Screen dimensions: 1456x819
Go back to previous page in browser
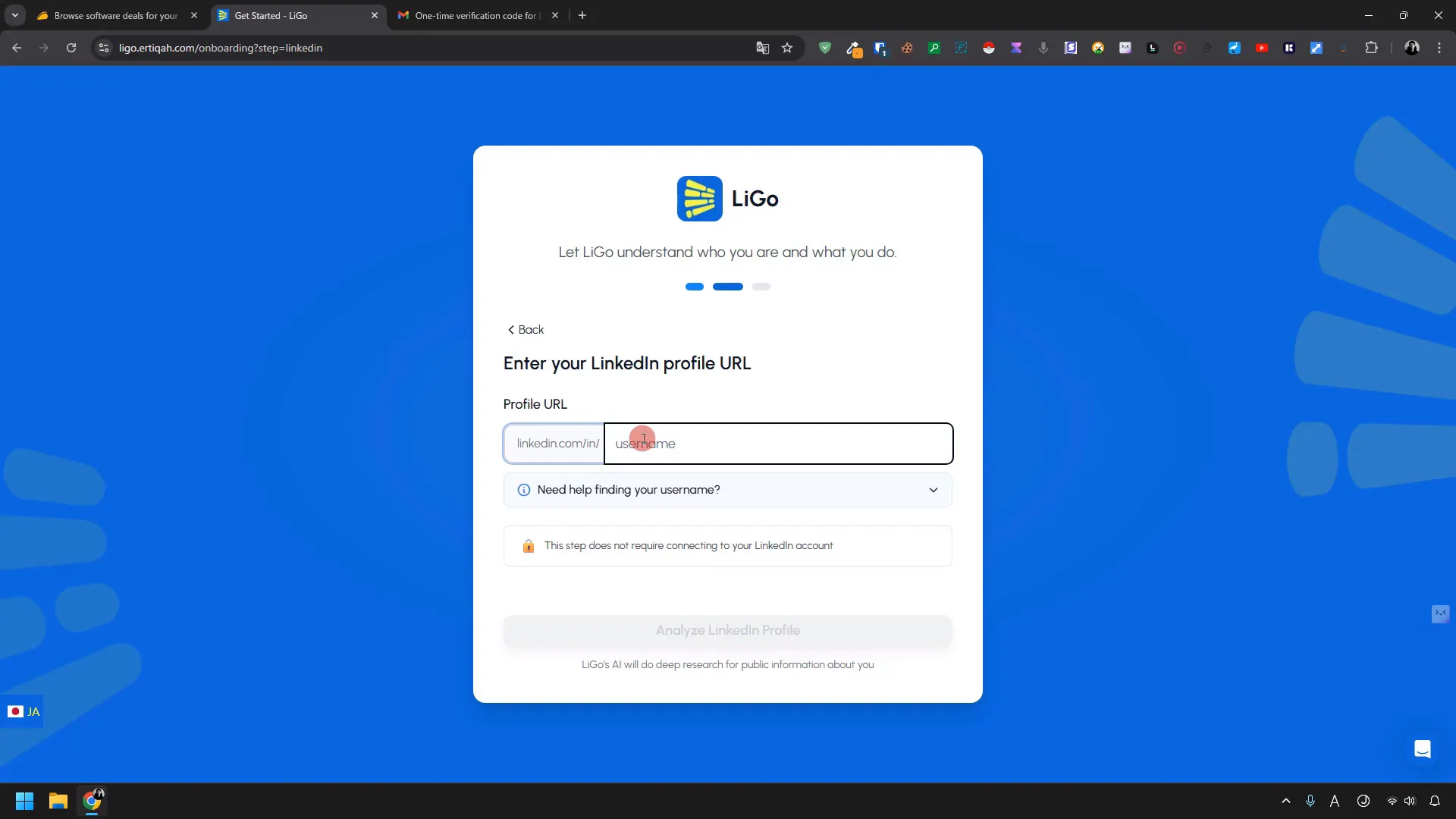[17, 48]
